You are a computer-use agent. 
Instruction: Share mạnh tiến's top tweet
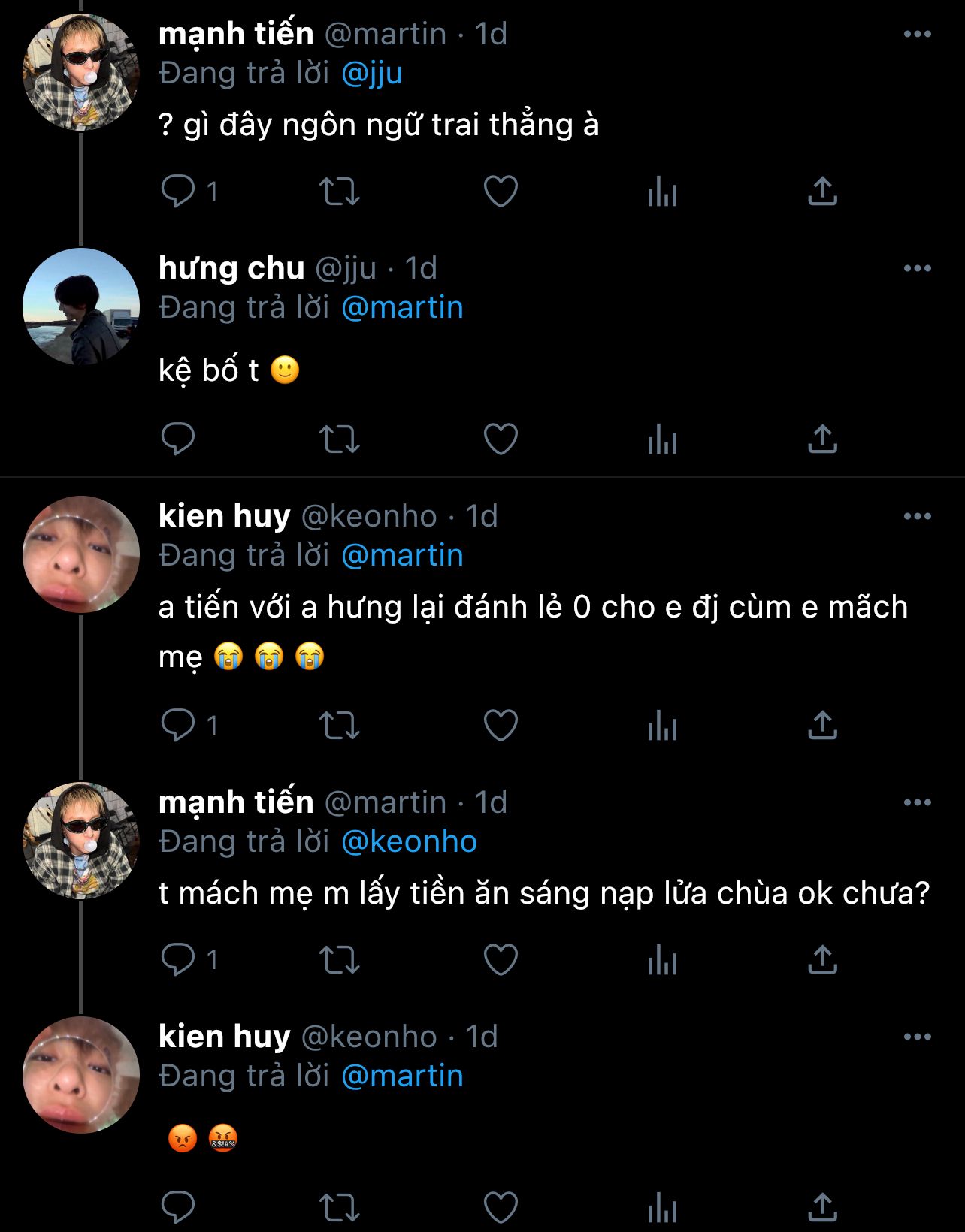[x=822, y=191]
